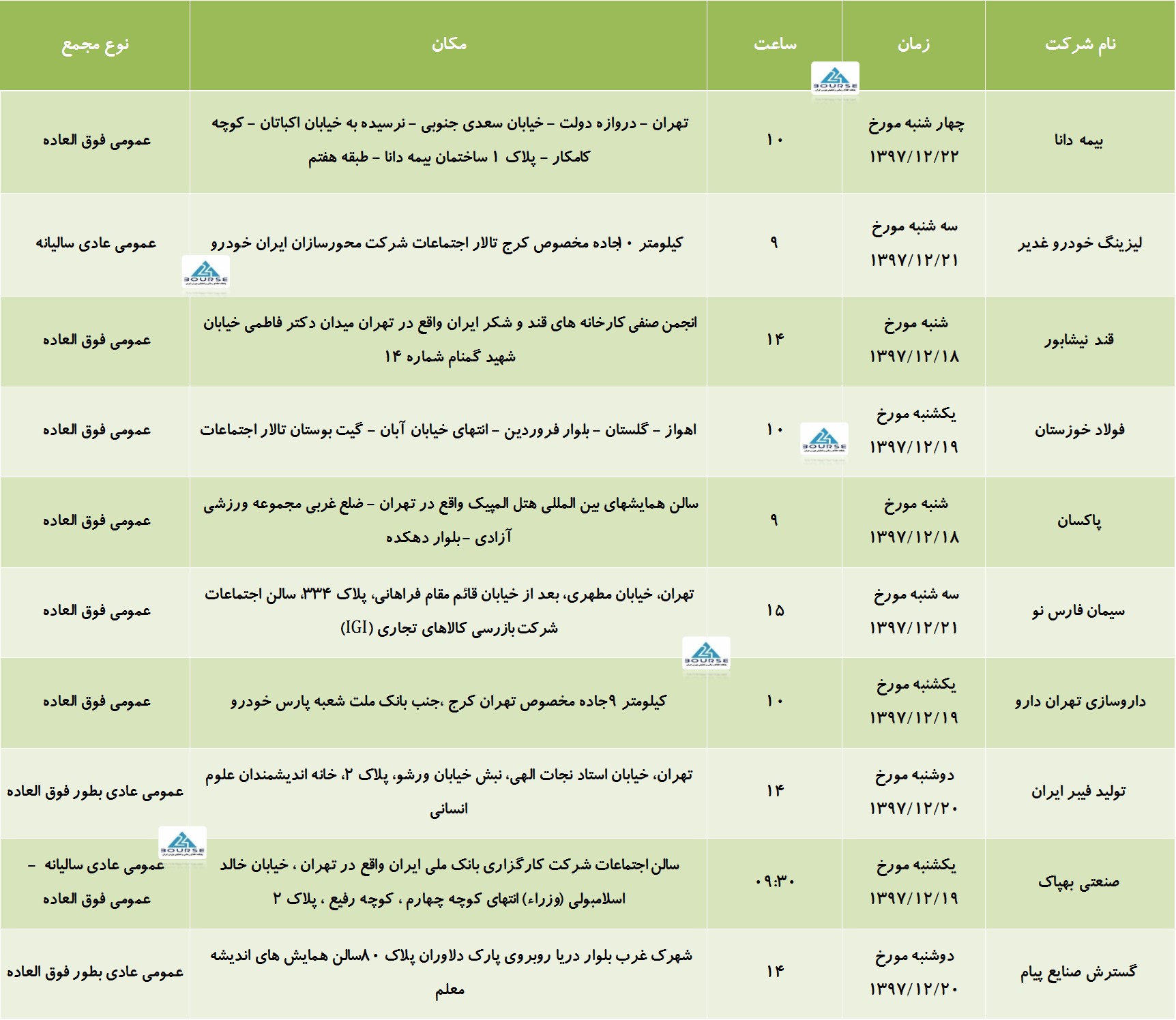The image size is (1176, 1020).
Task: Click the assembly type cell in صنعتی بهپاک row
Action: point(96,882)
